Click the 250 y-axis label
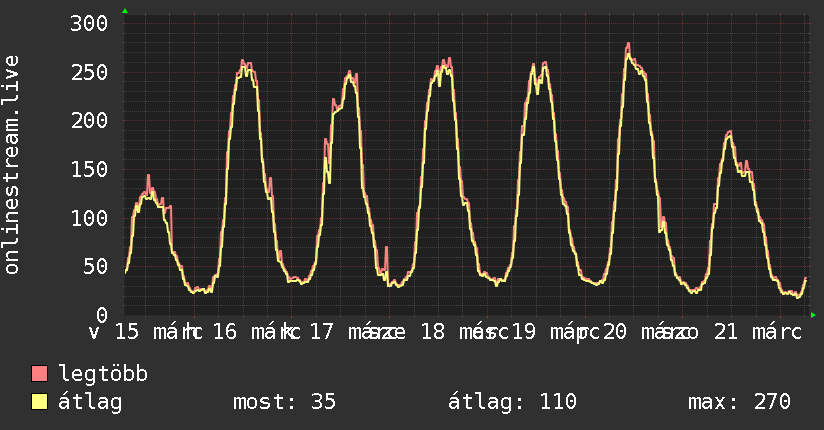 pos(89,72)
